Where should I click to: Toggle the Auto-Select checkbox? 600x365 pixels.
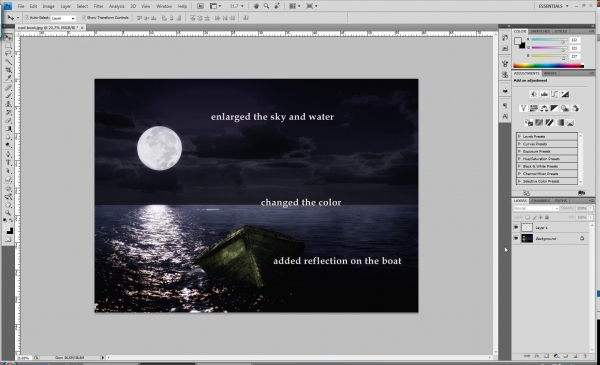pyautogui.click(x=27, y=18)
